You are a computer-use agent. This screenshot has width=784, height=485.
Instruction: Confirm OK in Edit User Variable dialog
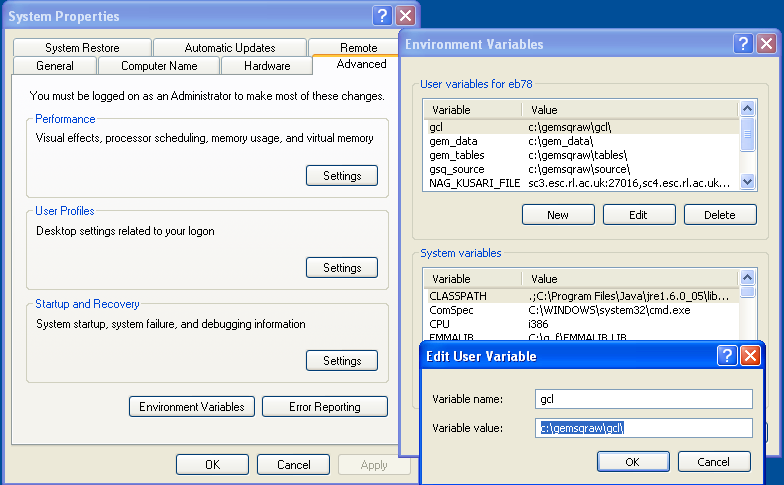pyautogui.click(x=633, y=462)
